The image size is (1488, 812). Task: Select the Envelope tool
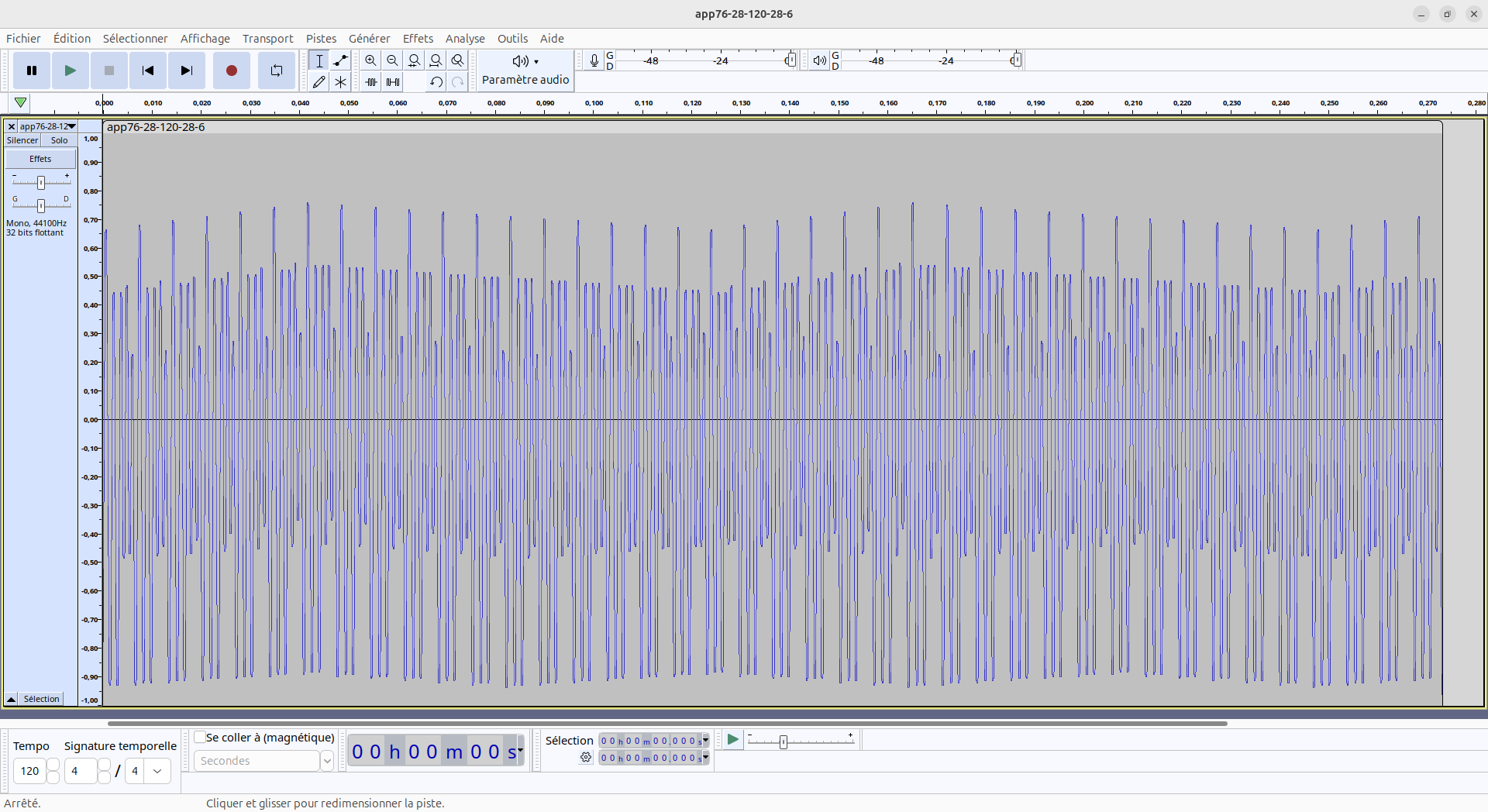point(340,60)
